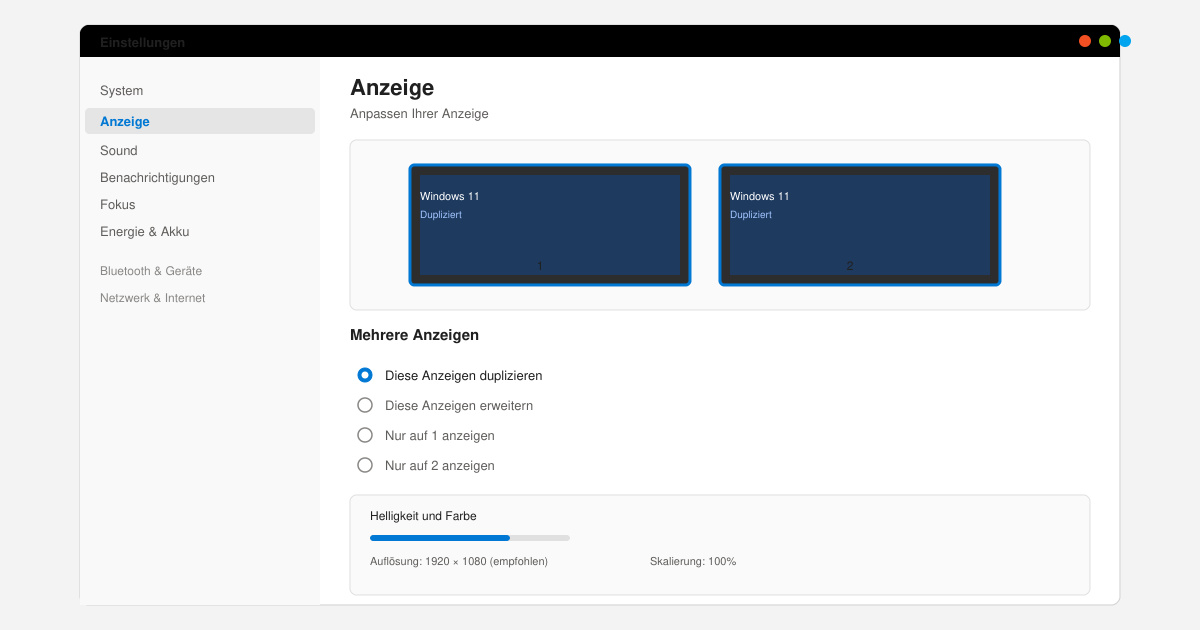Viewport: 1200px width, 630px height.
Task: Select Anzeige in the sidebar
Action: (200, 121)
